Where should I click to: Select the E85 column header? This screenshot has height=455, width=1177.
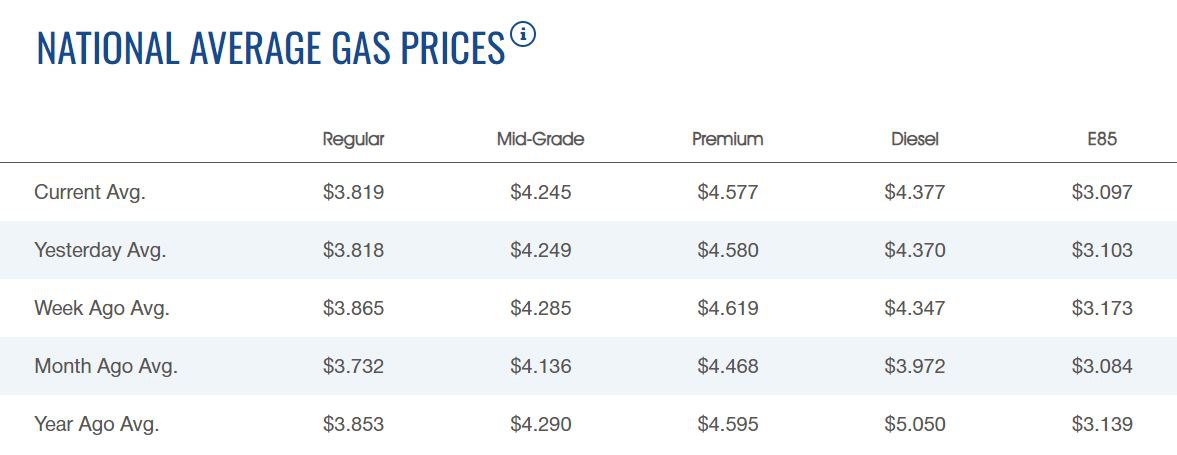point(1102,139)
